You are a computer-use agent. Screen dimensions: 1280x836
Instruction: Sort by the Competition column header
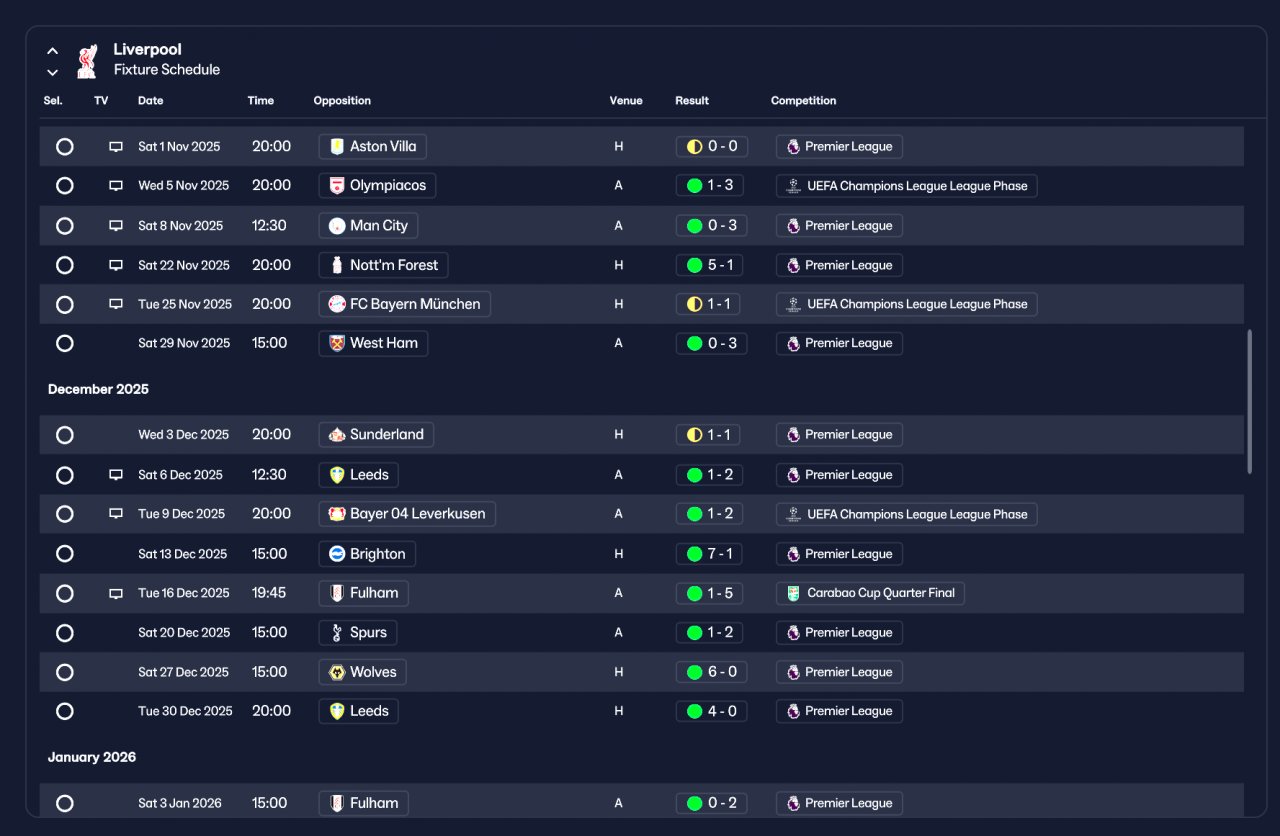pos(804,101)
